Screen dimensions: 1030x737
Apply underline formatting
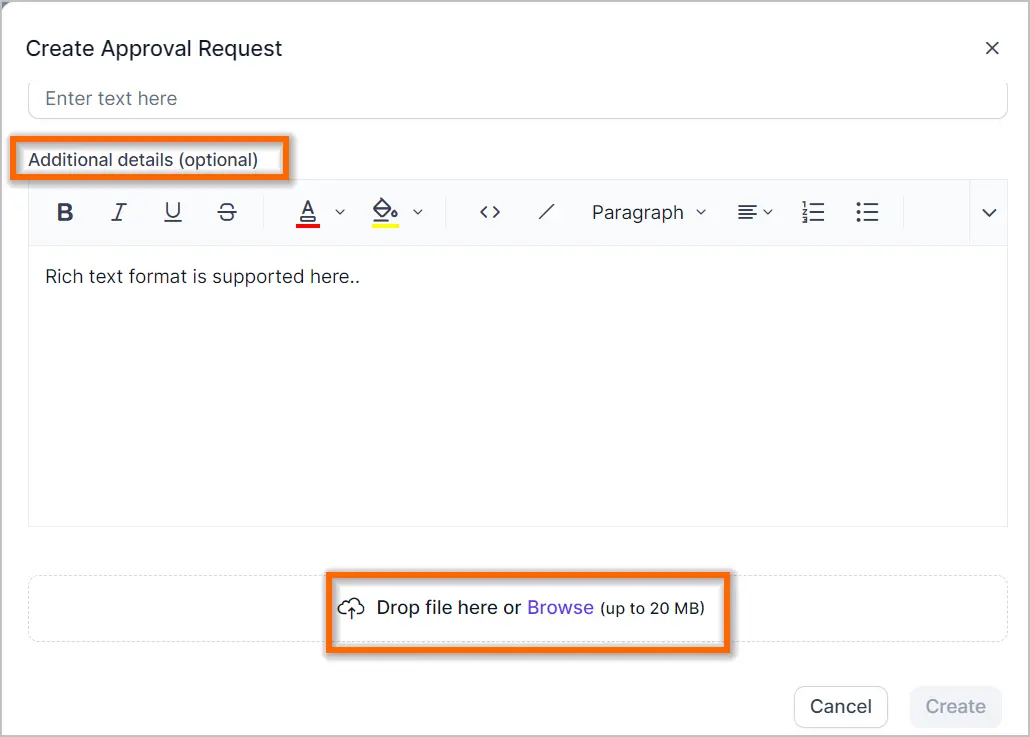(x=173, y=212)
